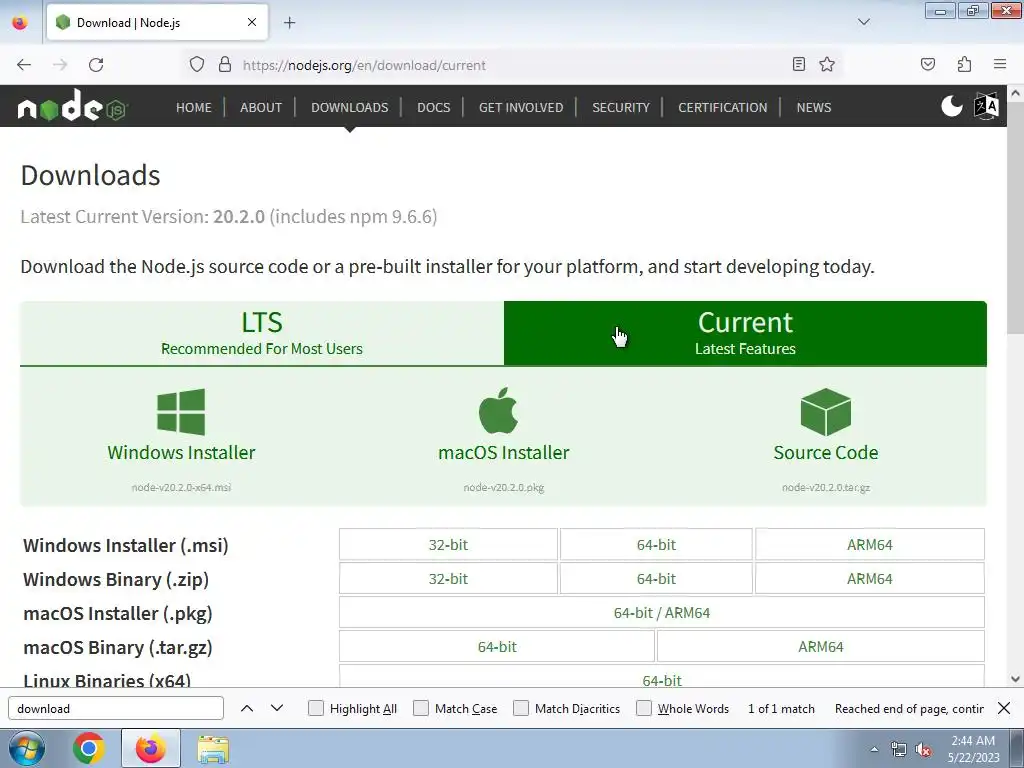Open CERTIFICATION navigation item
1024x768 pixels.
click(722, 107)
